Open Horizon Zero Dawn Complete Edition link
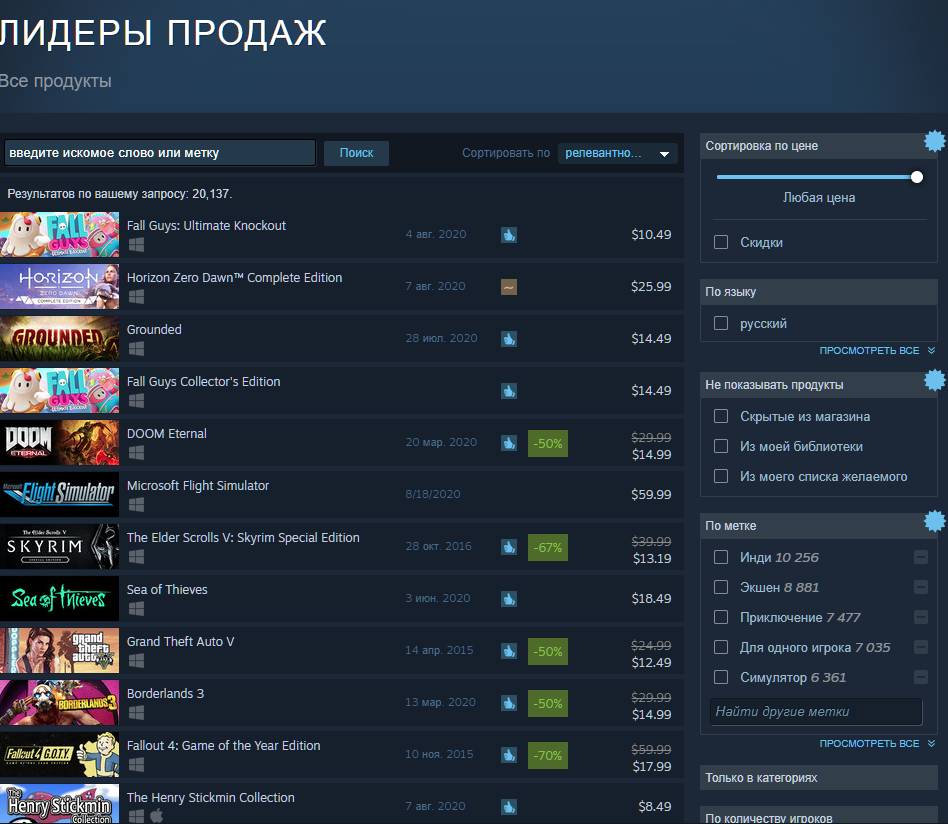Viewport: 948px width, 824px height. [235, 277]
